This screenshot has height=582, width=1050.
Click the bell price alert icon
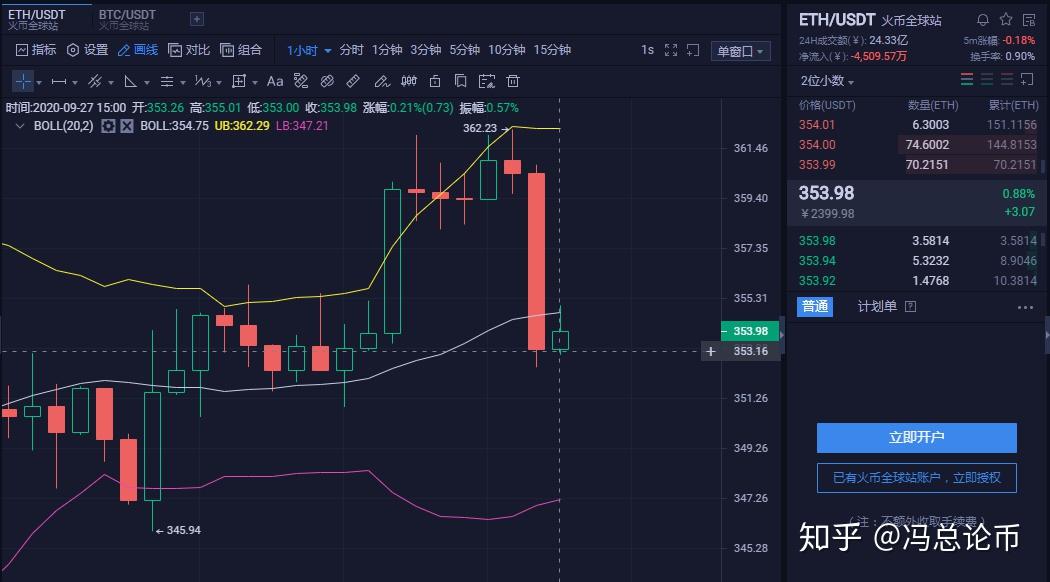click(982, 20)
